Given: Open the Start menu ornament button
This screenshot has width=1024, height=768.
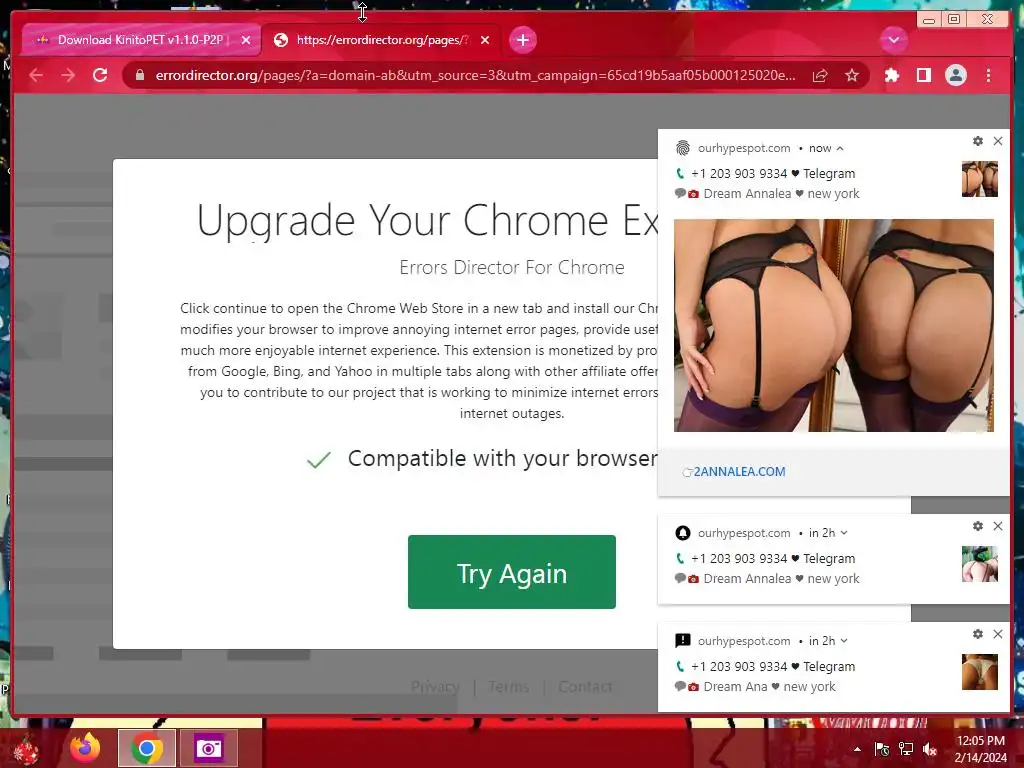Looking at the screenshot, I should pos(26,749).
